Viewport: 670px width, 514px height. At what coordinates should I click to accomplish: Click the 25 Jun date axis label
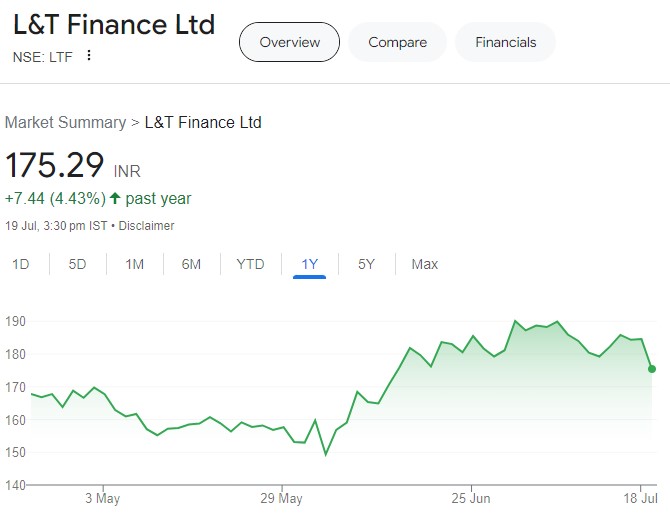(471, 498)
